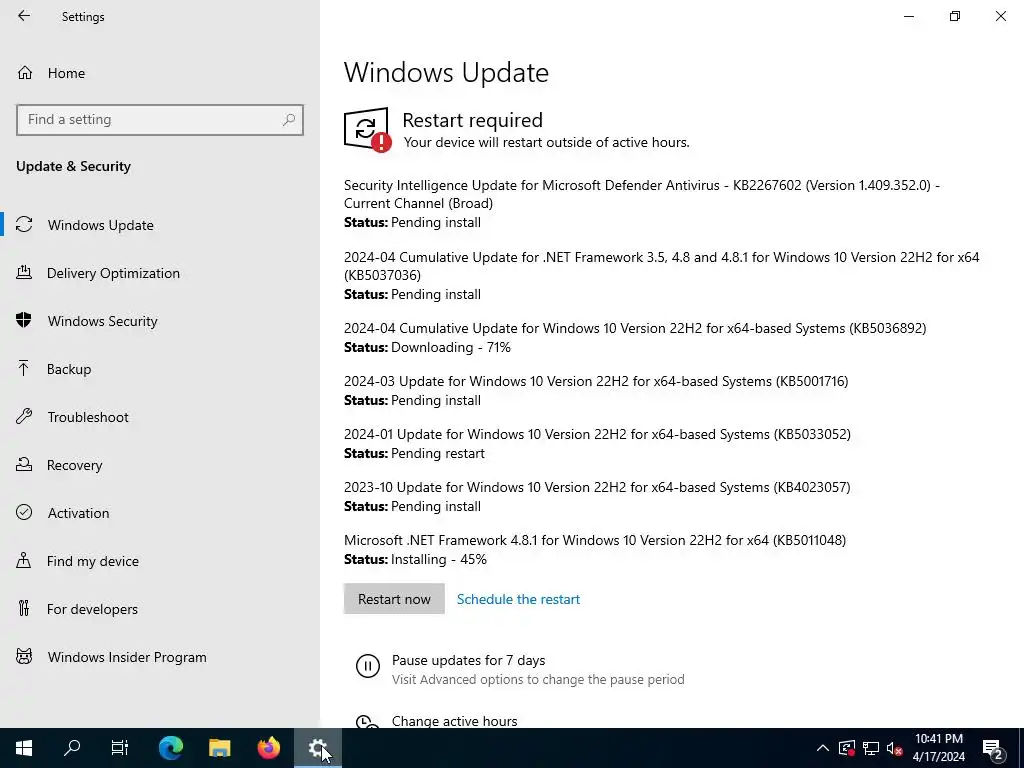1024x768 pixels.
Task: Open Change active hours option
Action: coord(455,721)
